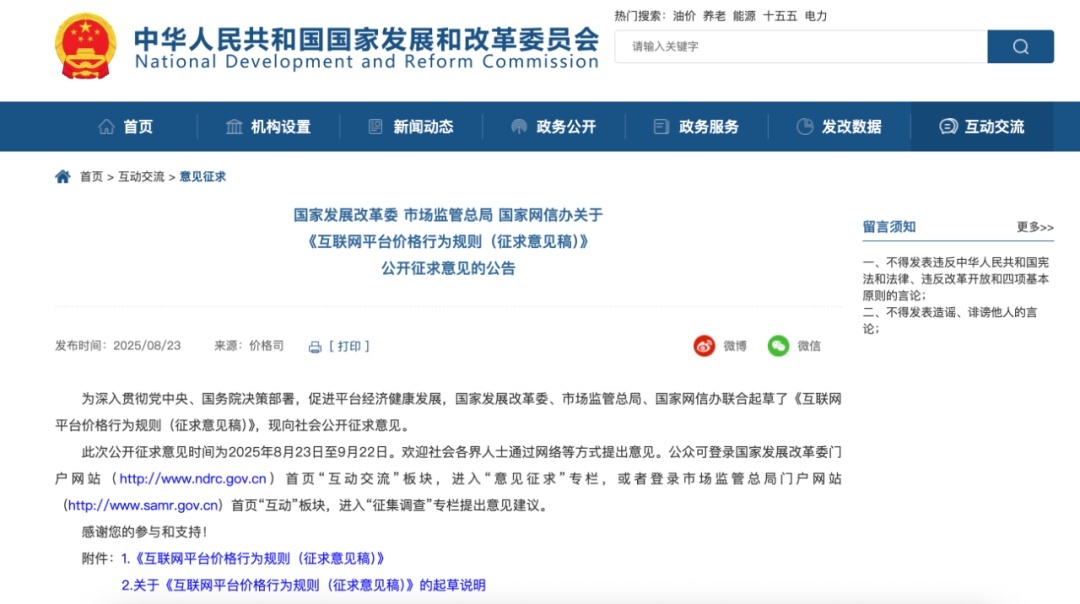Open 政务服务 navigation item
The image size is (1080, 604).
pos(696,127)
